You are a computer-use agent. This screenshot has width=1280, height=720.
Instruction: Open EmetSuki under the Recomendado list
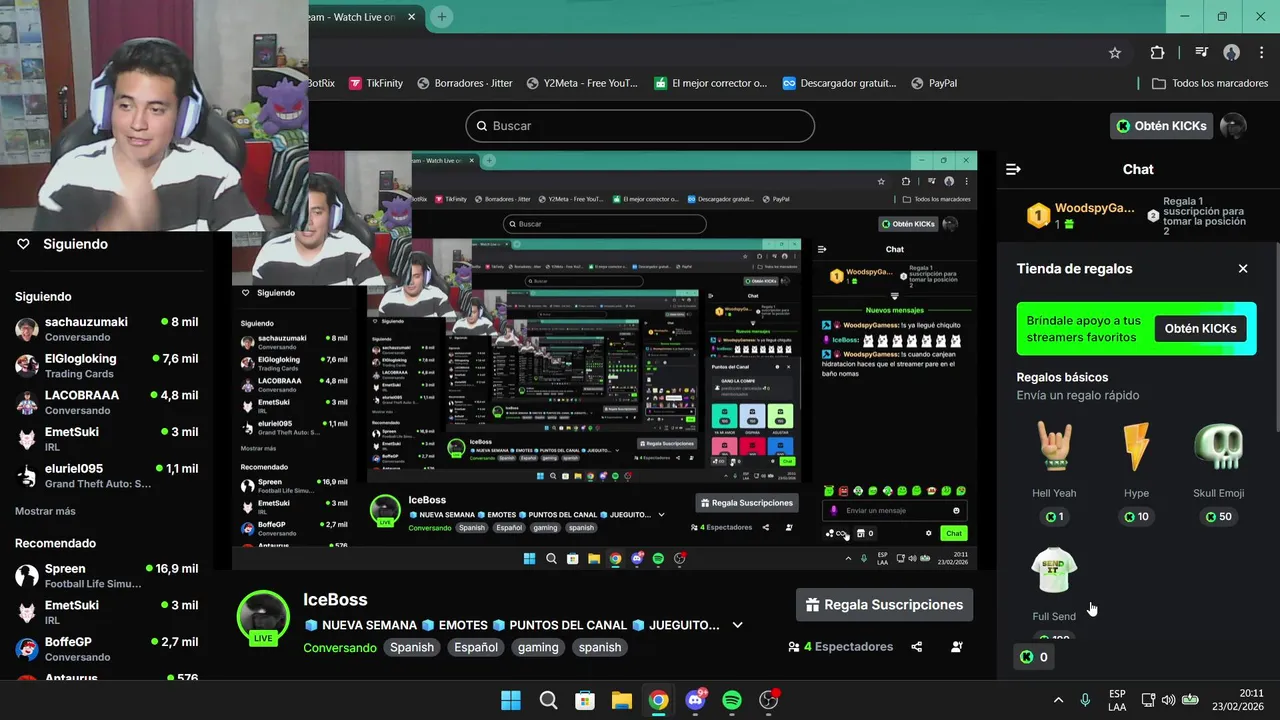107,612
